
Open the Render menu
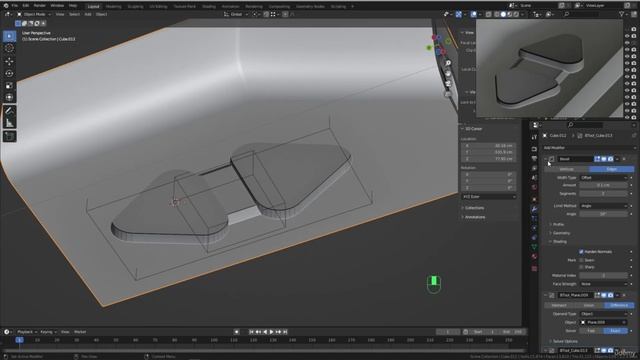point(40,6)
